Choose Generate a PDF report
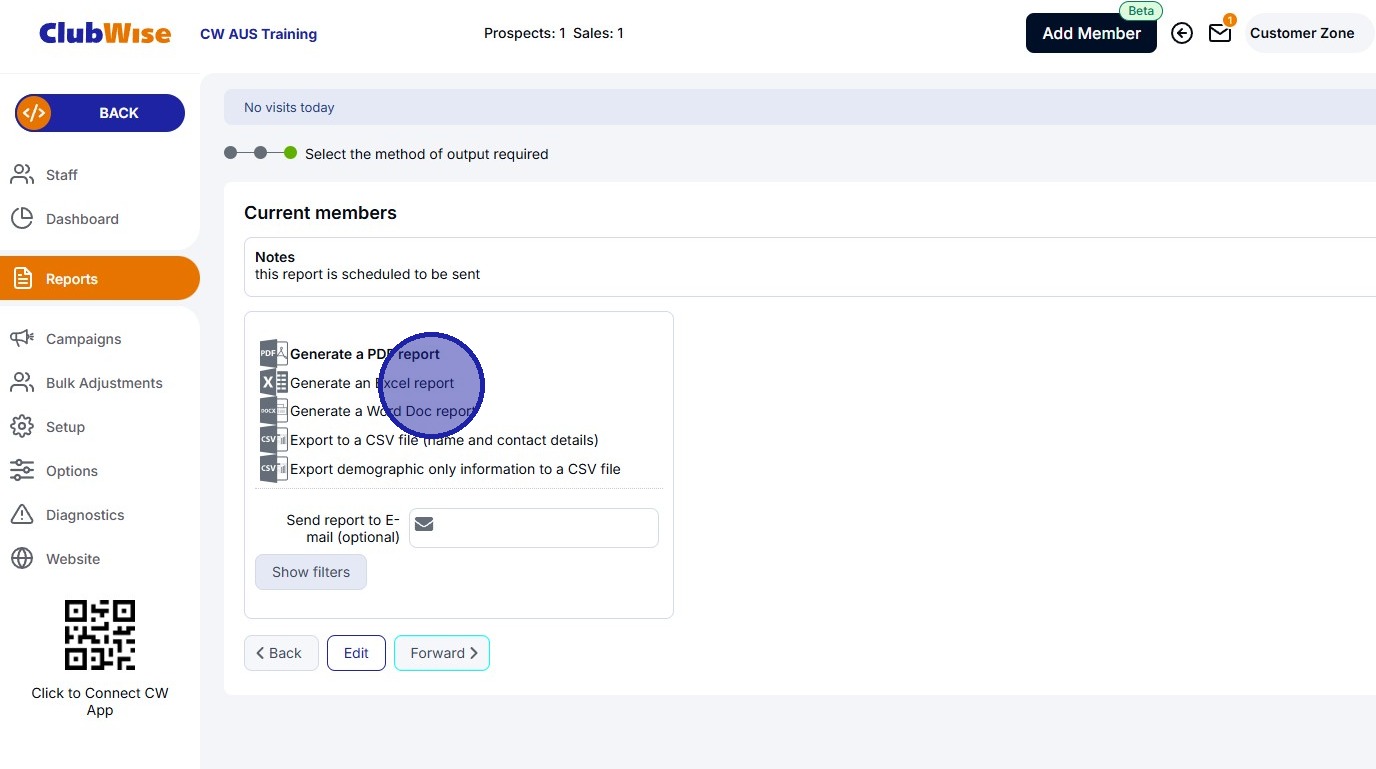 (365, 354)
